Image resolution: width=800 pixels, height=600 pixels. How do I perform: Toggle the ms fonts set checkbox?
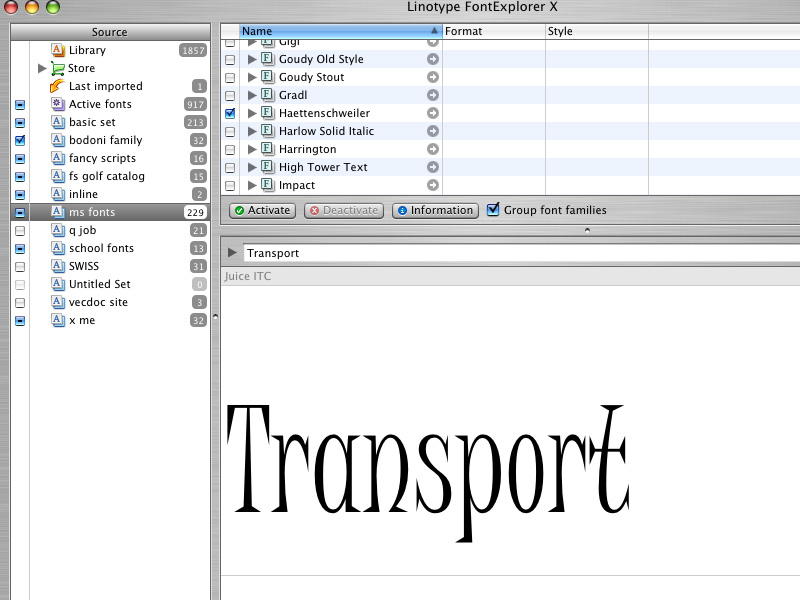tap(20, 212)
